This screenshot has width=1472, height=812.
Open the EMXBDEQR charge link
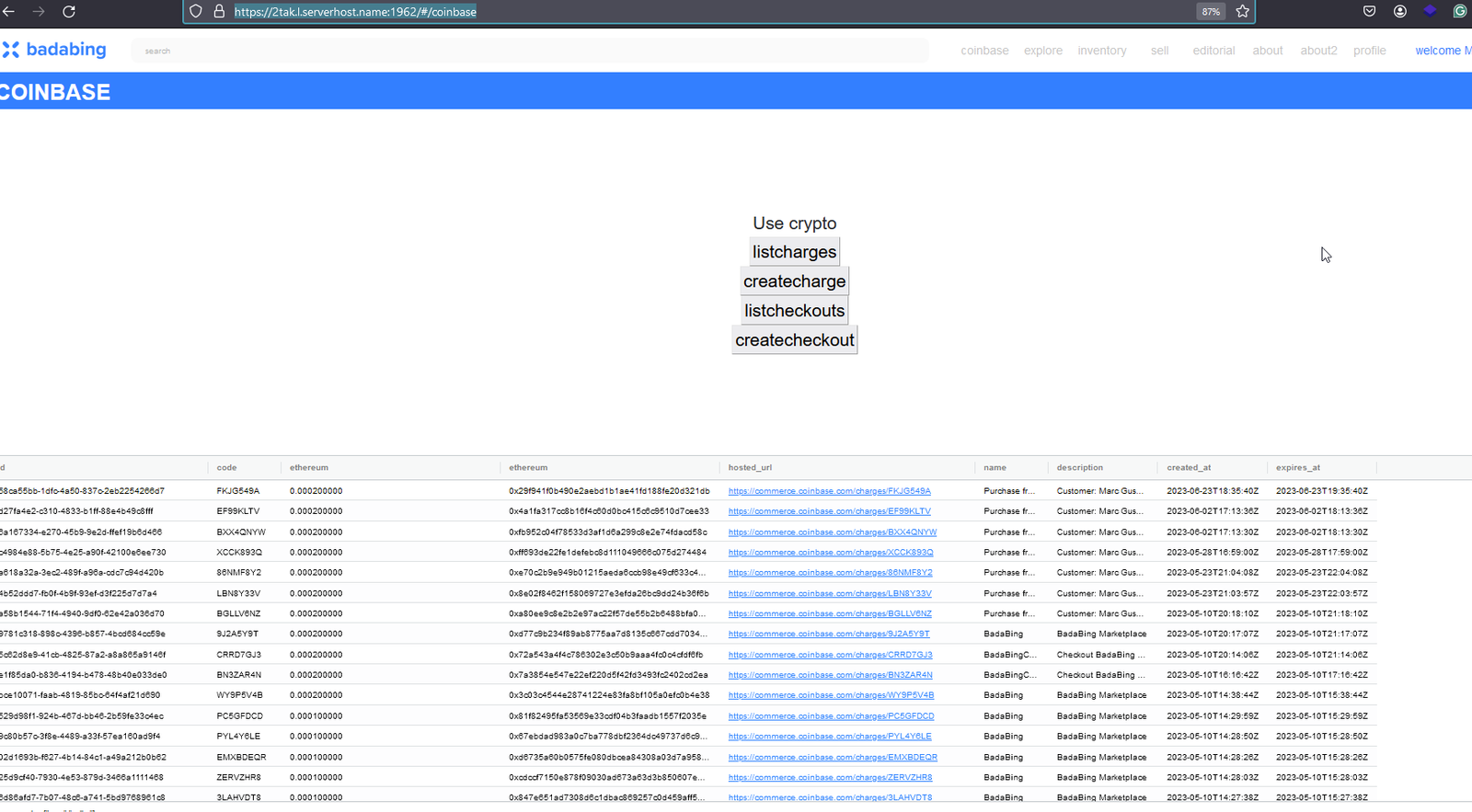point(833,758)
